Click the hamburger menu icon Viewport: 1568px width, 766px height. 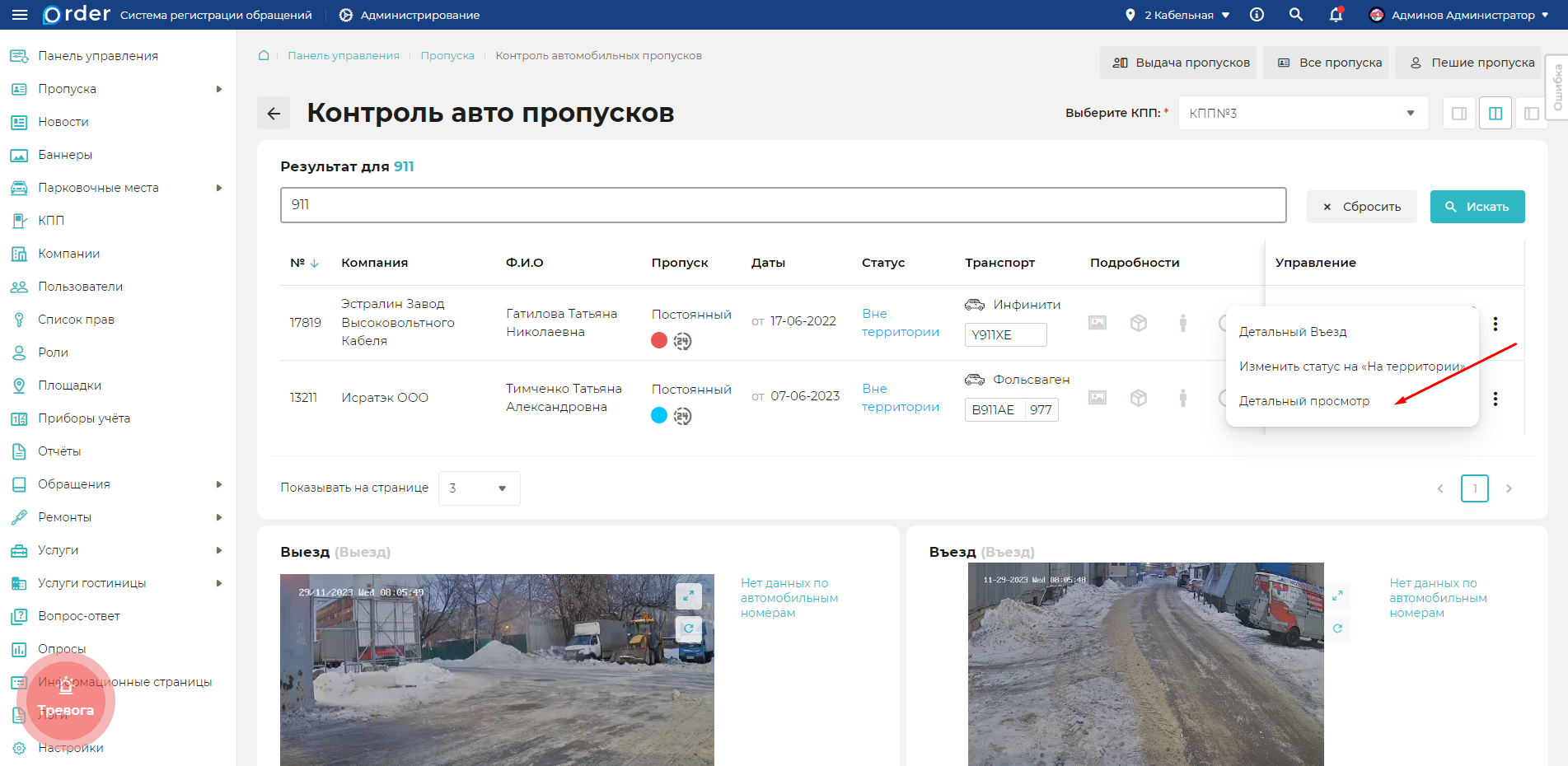tap(20, 15)
